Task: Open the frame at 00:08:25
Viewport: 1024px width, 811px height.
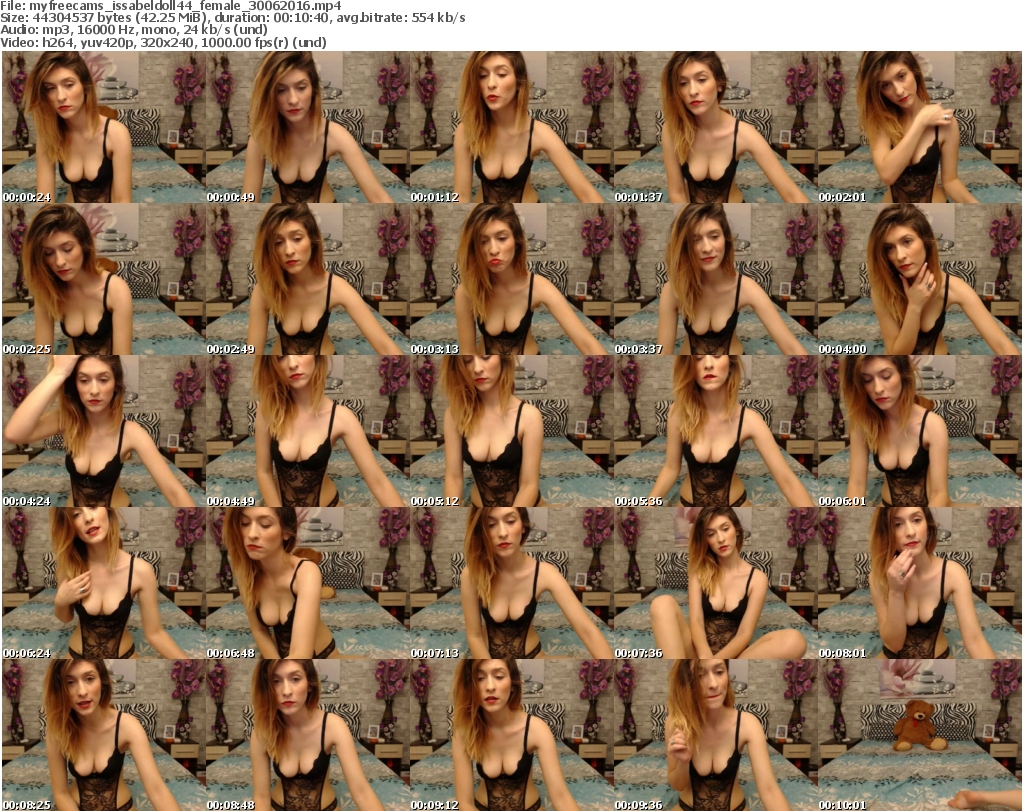Action: click(x=104, y=735)
